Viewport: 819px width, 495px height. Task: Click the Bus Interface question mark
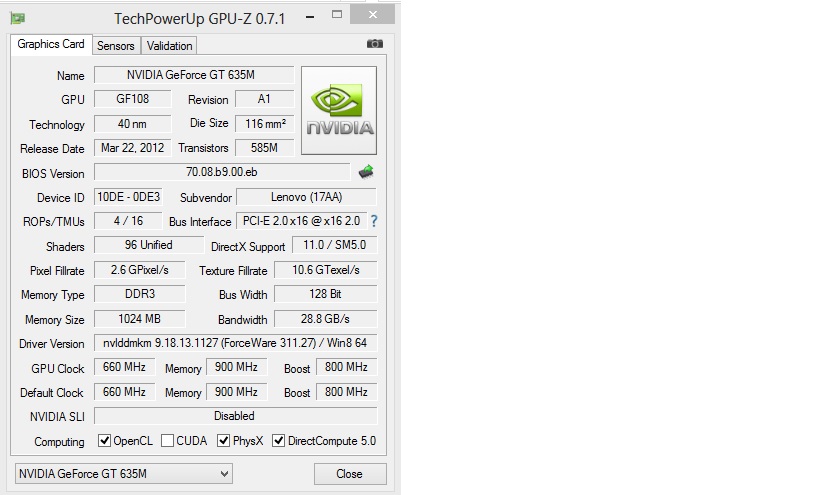tap(374, 221)
